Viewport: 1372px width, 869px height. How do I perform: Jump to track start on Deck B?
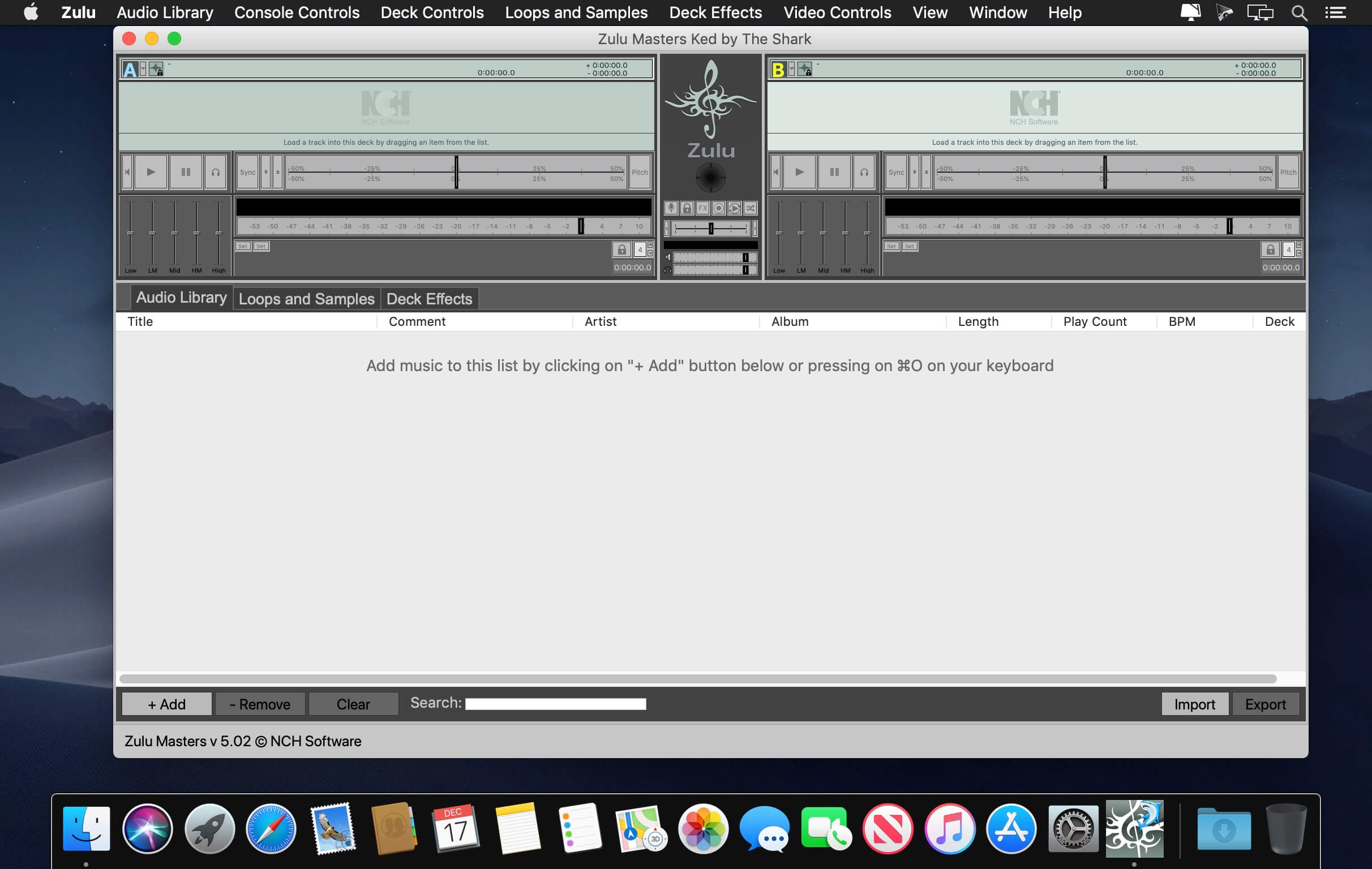pyautogui.click(x=775, y=171)
